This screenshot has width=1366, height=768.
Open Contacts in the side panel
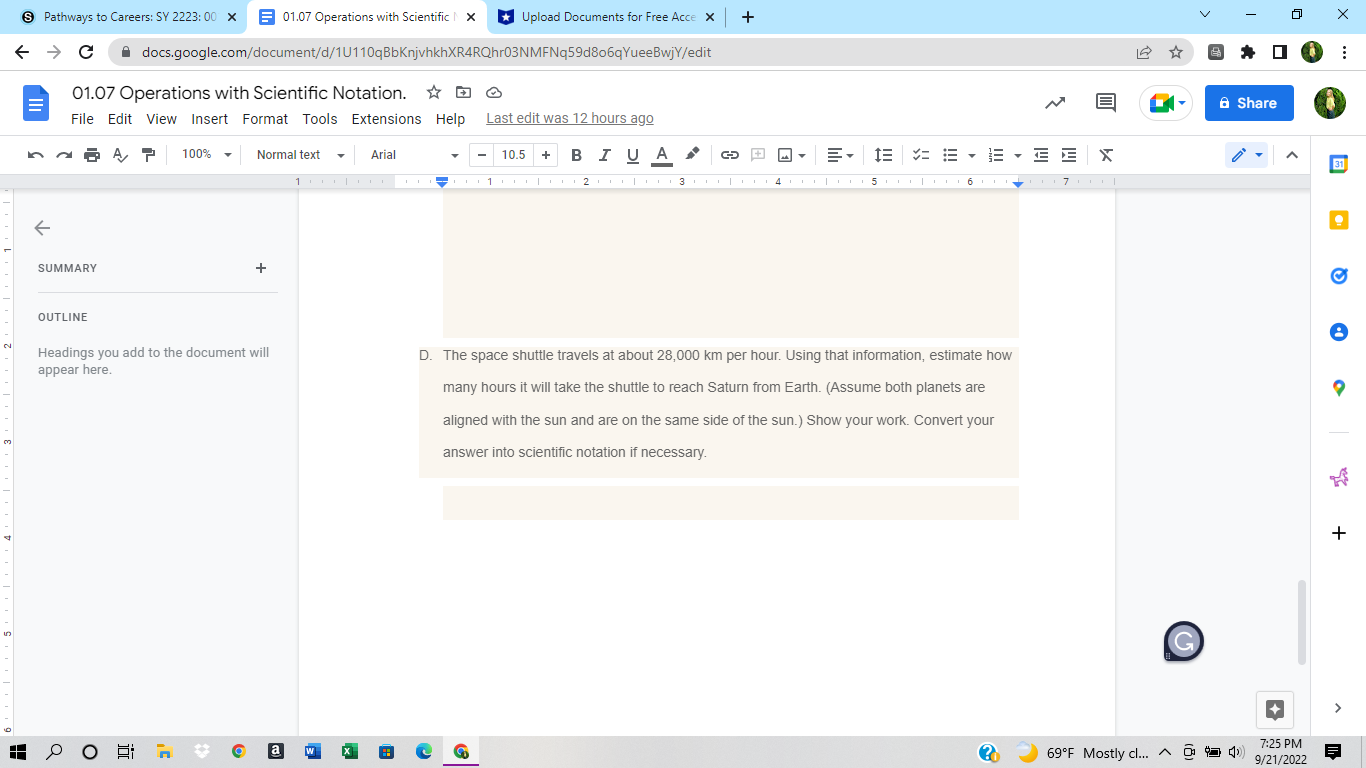coord(1339,332)
